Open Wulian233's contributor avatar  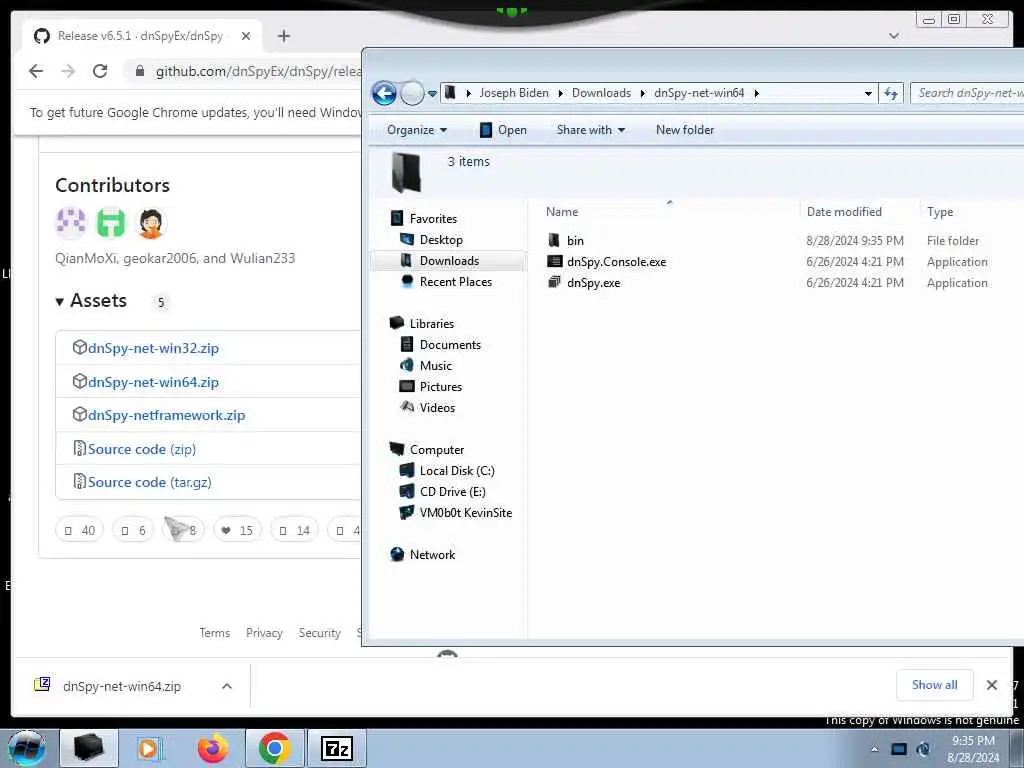[151, 222]
